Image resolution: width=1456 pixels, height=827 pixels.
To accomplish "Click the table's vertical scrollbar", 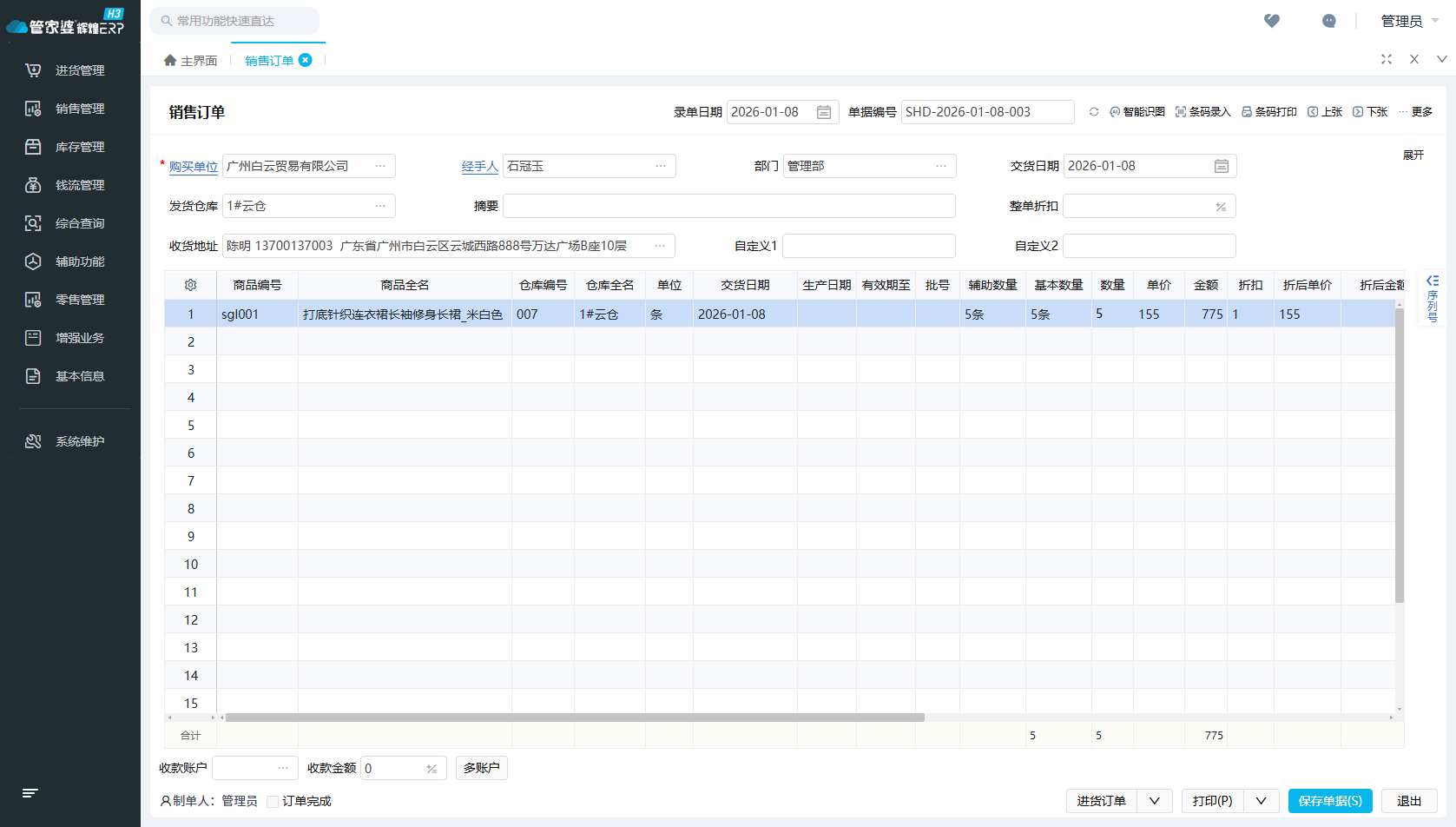I will tap(1400, 455).
